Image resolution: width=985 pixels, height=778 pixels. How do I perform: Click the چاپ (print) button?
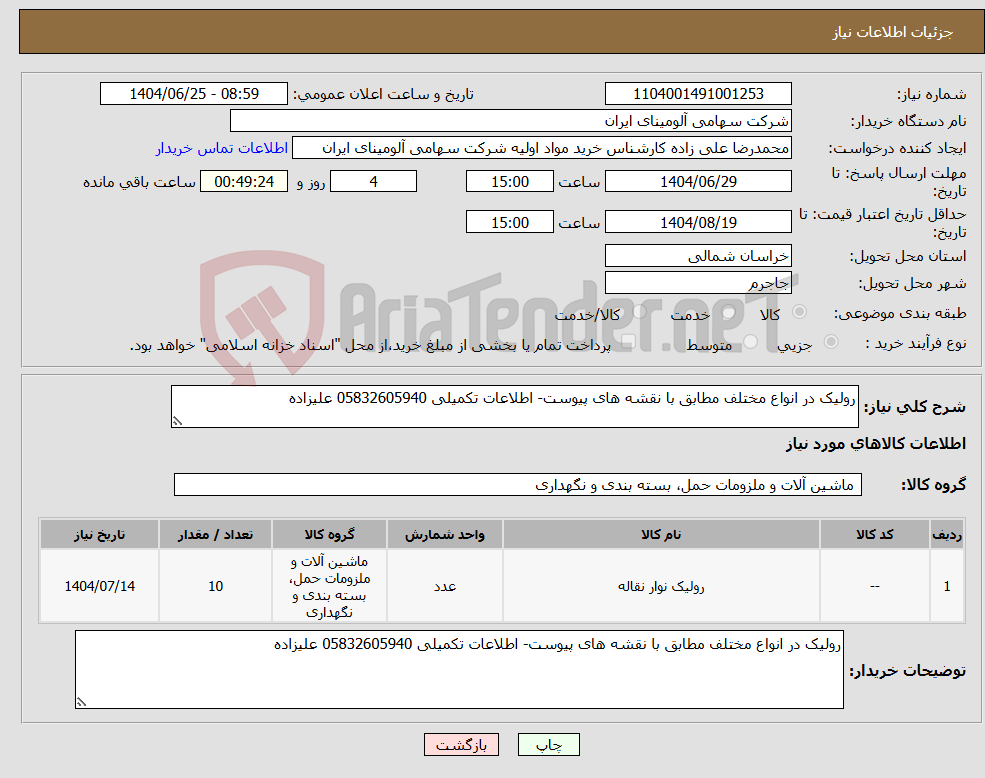coord(547,744)
